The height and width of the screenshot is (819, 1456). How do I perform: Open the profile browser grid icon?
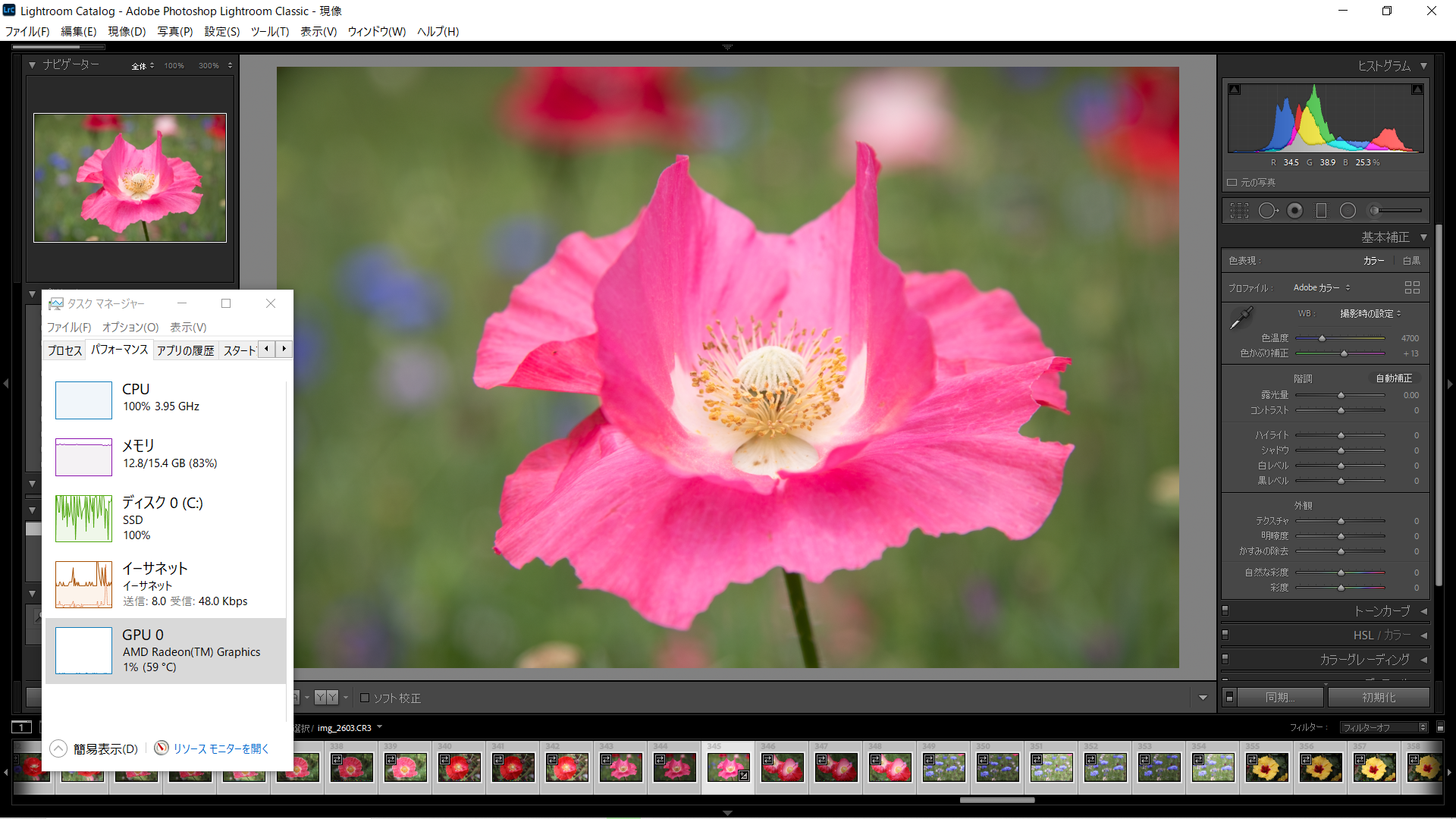click(1412, 287)
